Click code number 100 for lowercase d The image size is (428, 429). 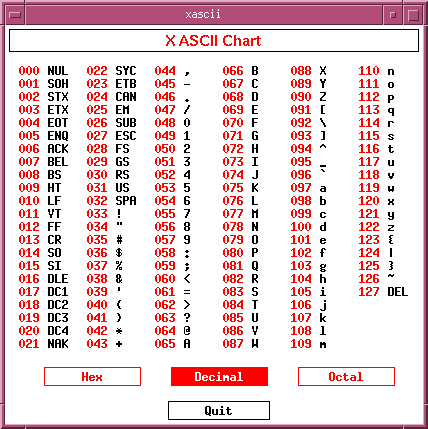pyautogui.click(x=301, y=227)
